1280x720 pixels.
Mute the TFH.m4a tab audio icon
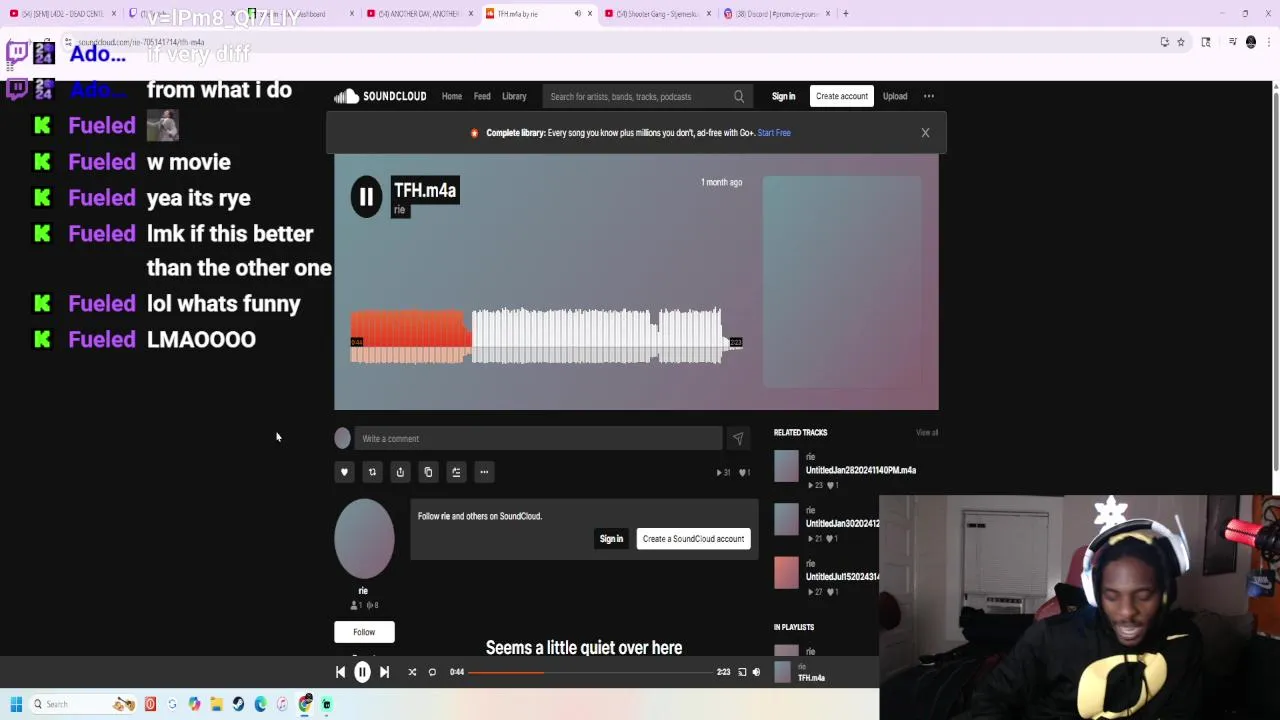[x=577, y=14]
